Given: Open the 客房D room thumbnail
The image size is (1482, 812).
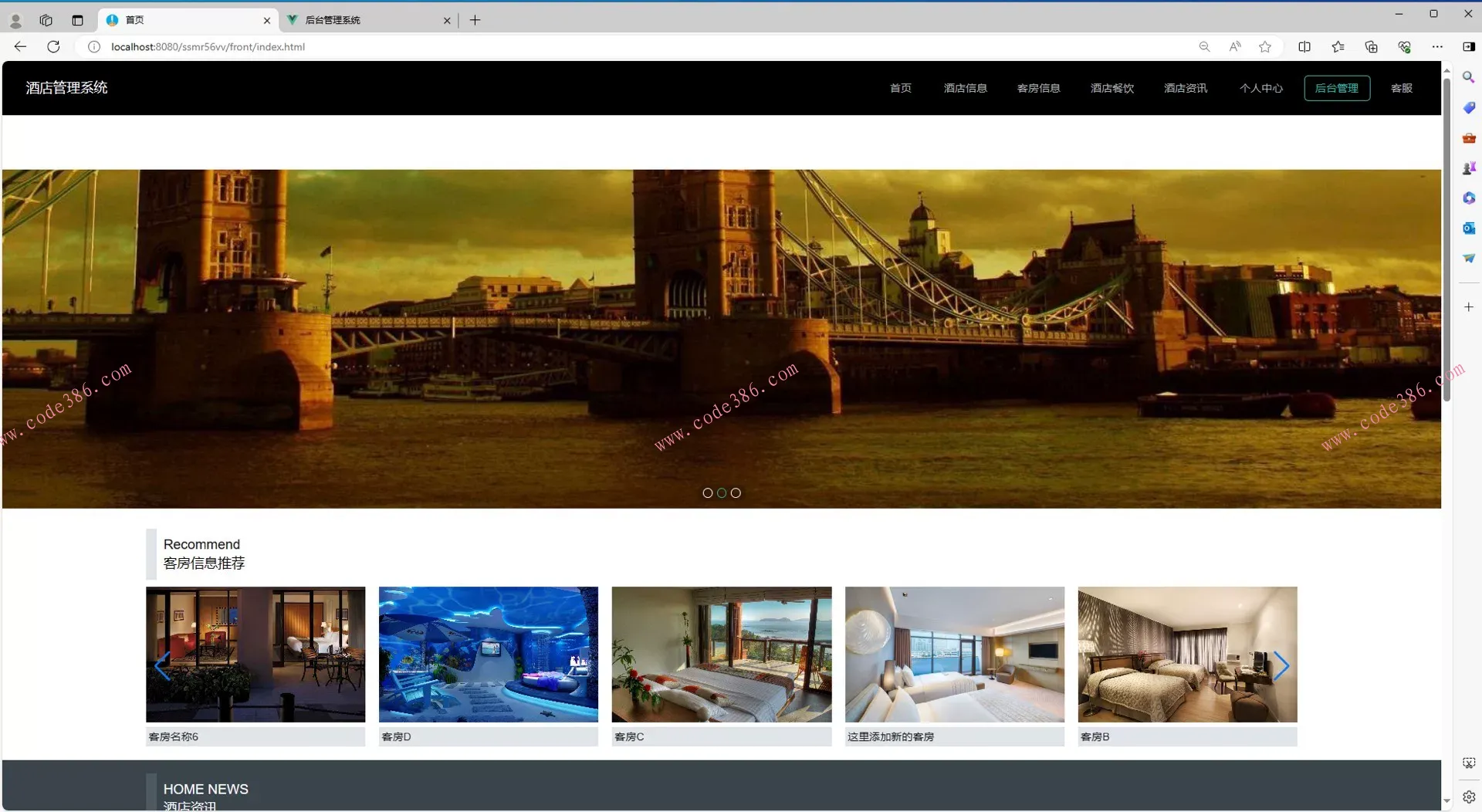Looking at the screenshot, I should click(488, 654).
